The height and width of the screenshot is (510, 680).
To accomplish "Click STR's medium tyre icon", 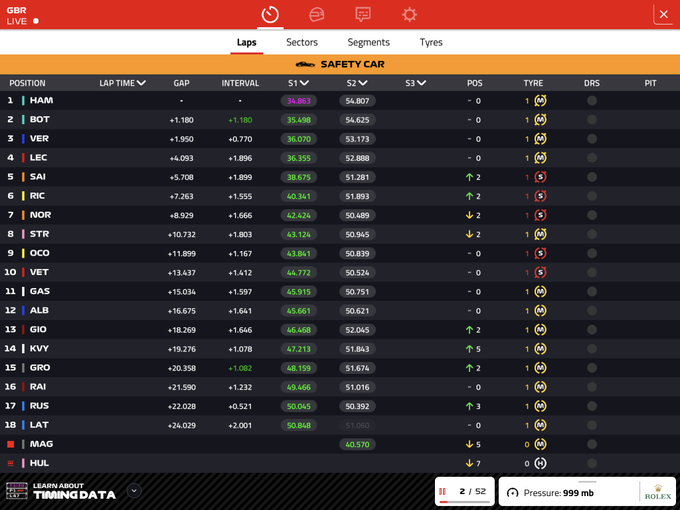I will (x=540, y=234).
